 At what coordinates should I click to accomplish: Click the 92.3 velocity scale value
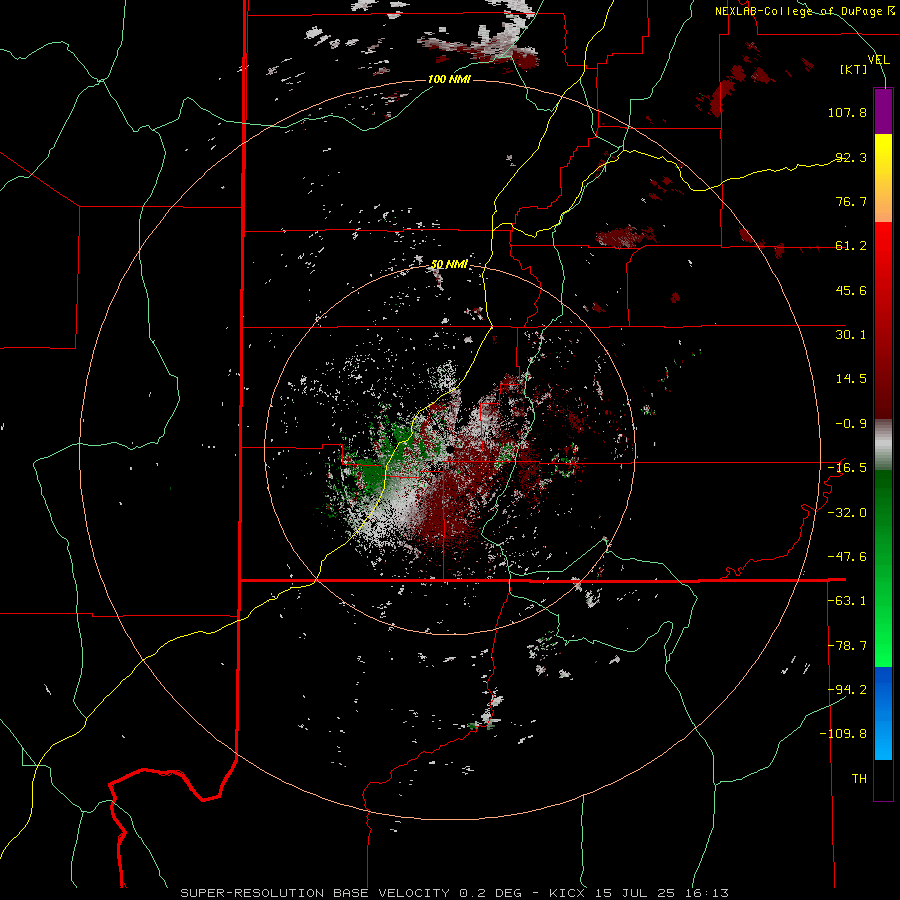[851, 157]
